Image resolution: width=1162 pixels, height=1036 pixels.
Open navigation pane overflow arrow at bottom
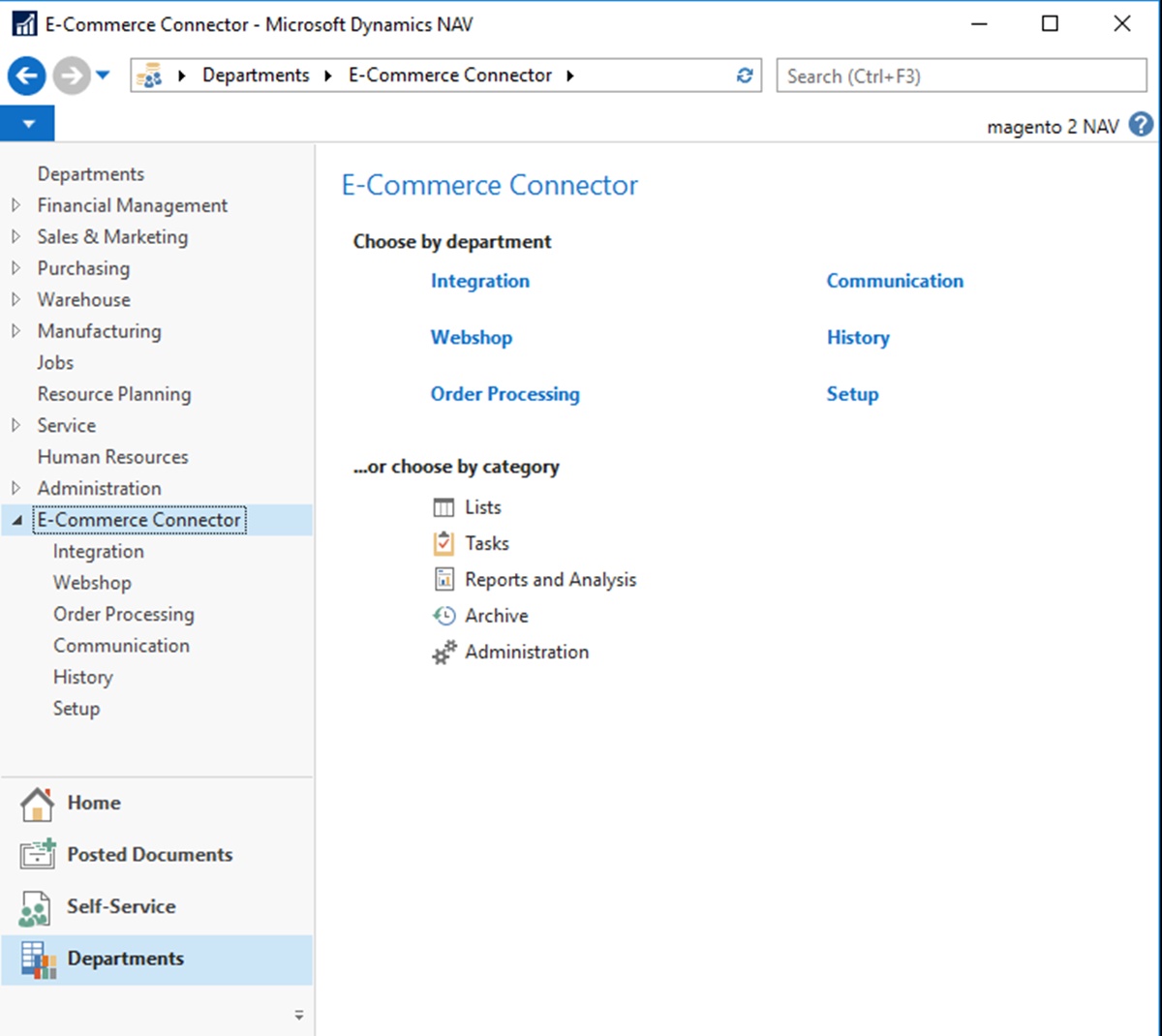click(x=299, y=1016)
